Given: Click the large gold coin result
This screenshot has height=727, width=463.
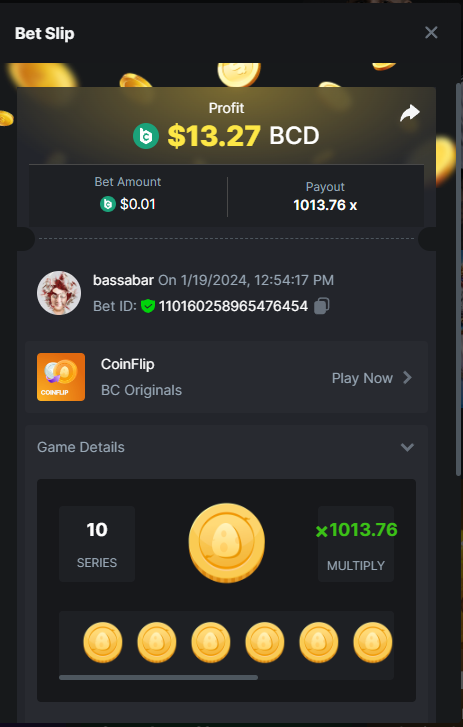Looking at the screenshot, I should click(227, 543).
